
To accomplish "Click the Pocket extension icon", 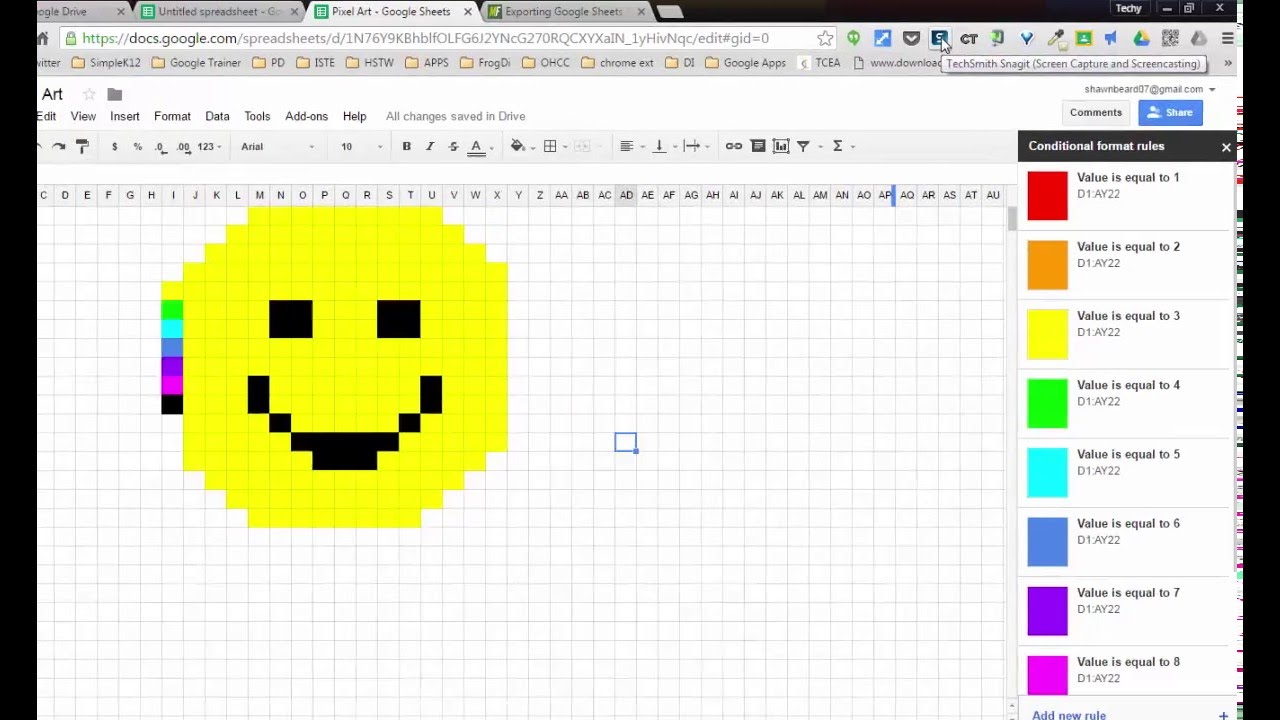I will [x=911, y=38].
